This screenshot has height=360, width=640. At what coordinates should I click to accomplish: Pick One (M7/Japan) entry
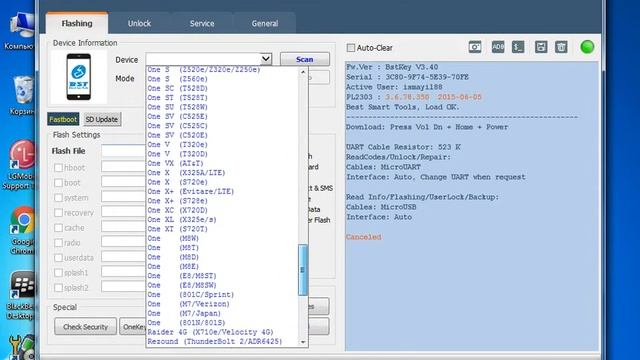pyautogui.click(x=222, y=313)
